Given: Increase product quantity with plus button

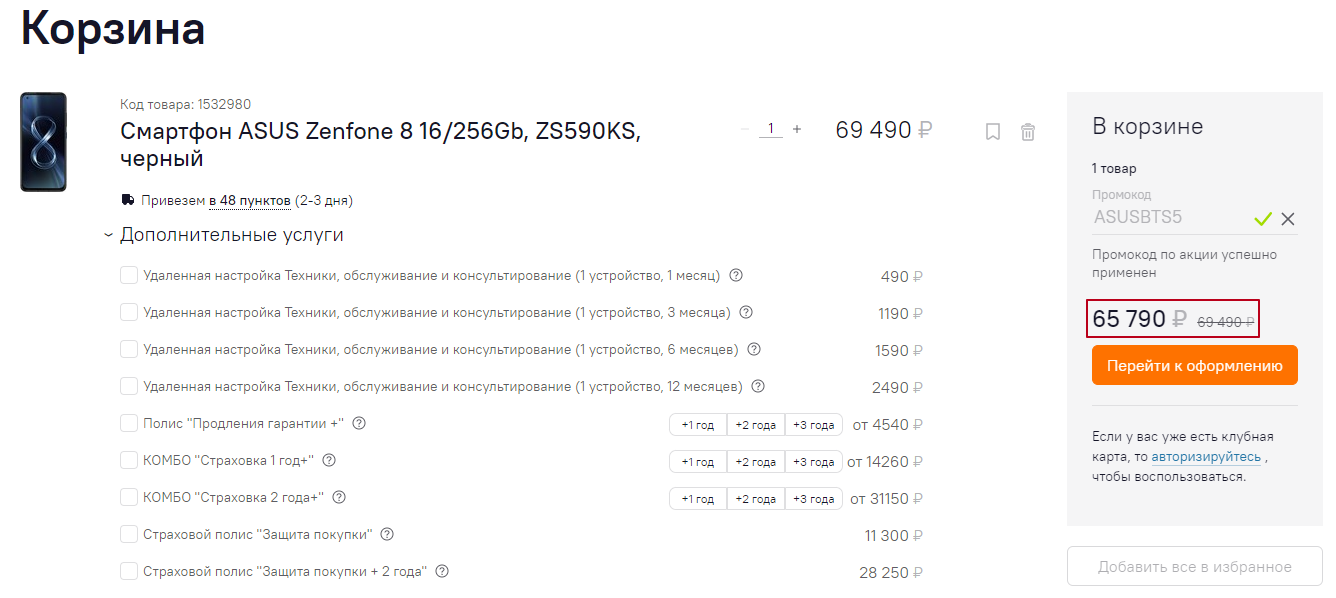Looking at the screenshot, I should point(797,129).
